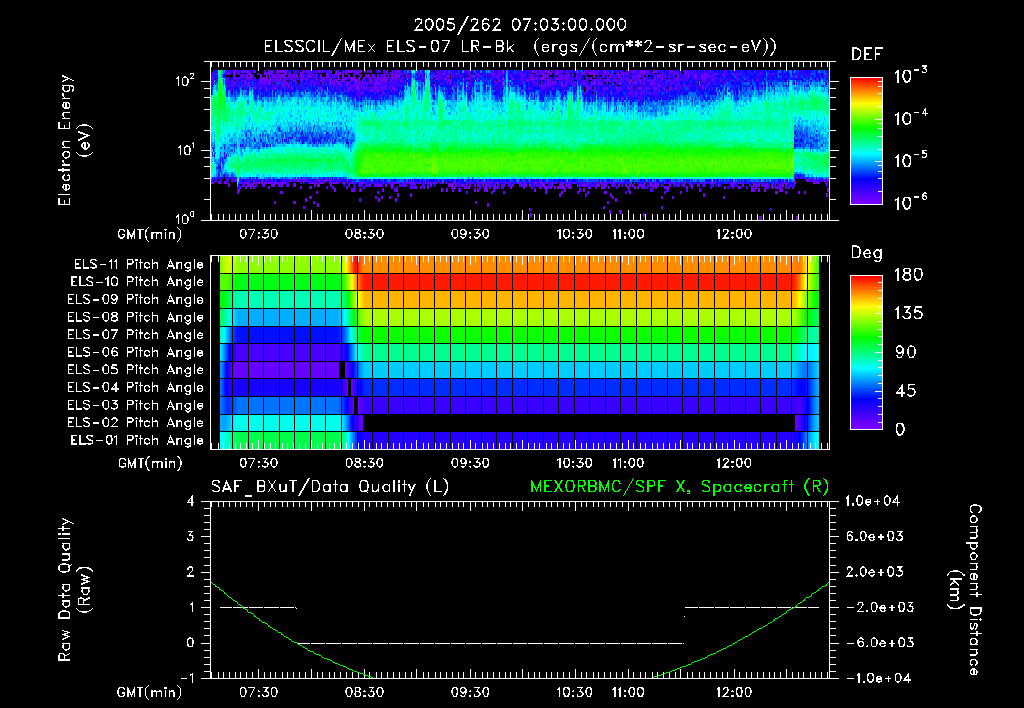Click 07:30 tick under the spectrogram
1024x708 pixels.
[x=258, y=234]
